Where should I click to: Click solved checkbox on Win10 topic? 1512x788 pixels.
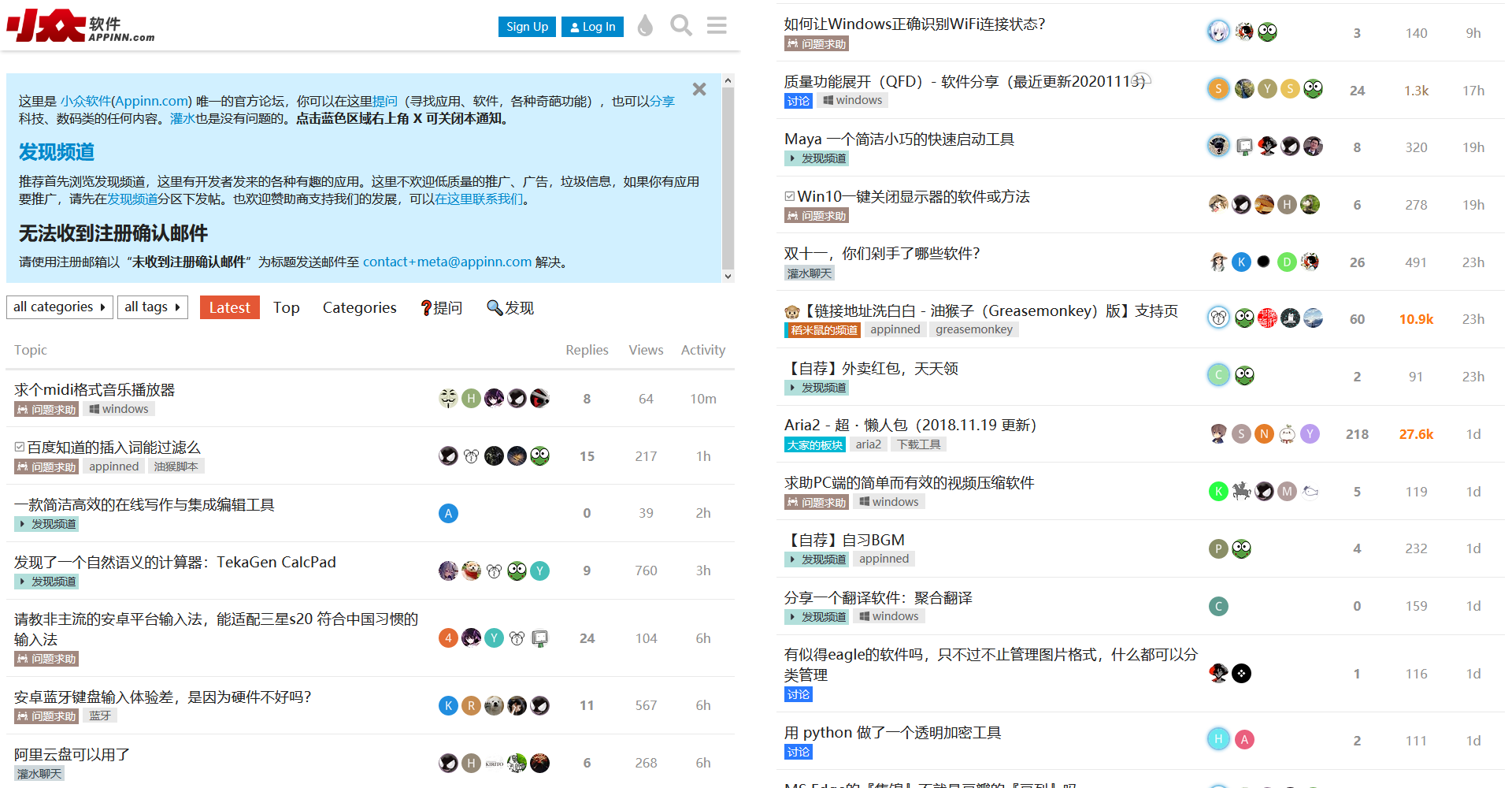[x=790, y=196]
